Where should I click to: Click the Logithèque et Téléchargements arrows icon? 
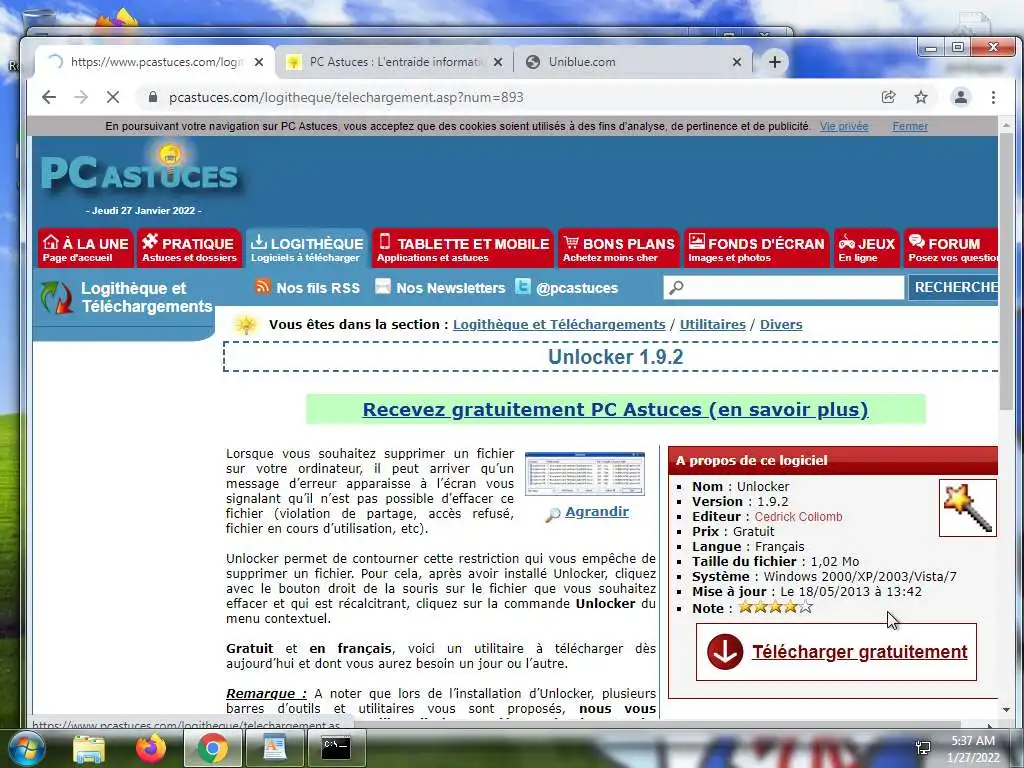point(56,297)
